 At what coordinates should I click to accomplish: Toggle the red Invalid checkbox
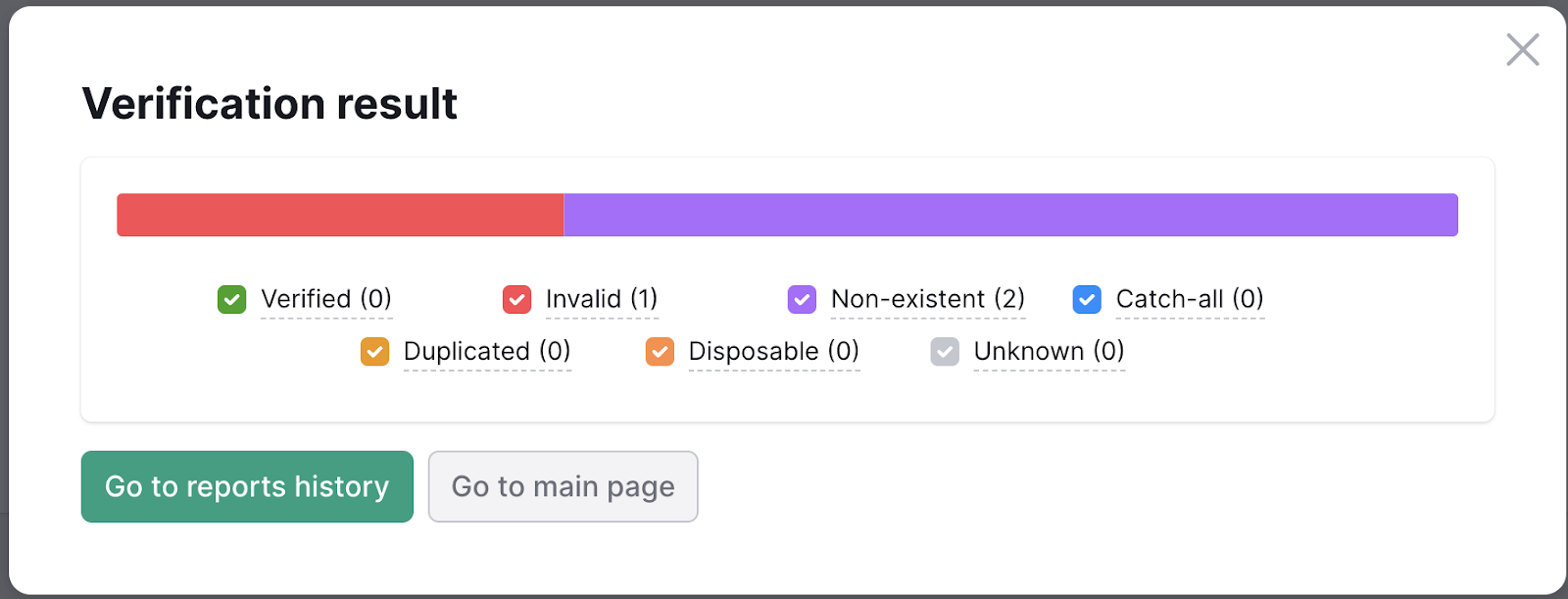click(516, 299)
